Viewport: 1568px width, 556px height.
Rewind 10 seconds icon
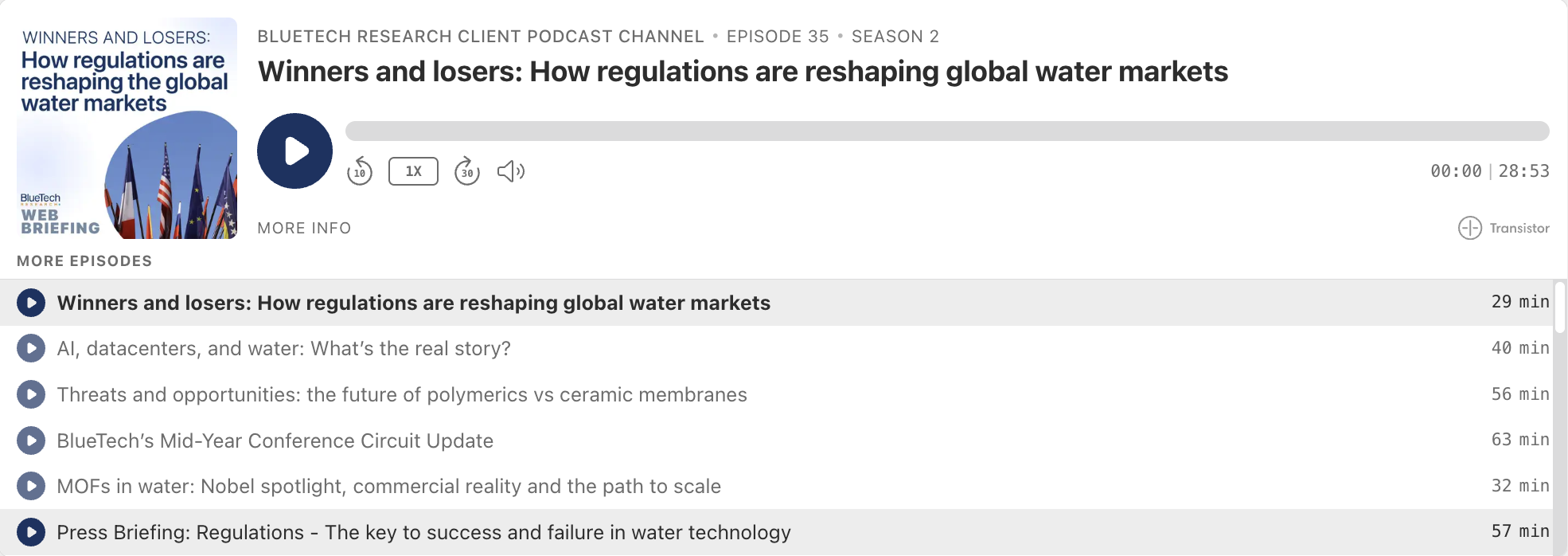[x=360, y=170]
